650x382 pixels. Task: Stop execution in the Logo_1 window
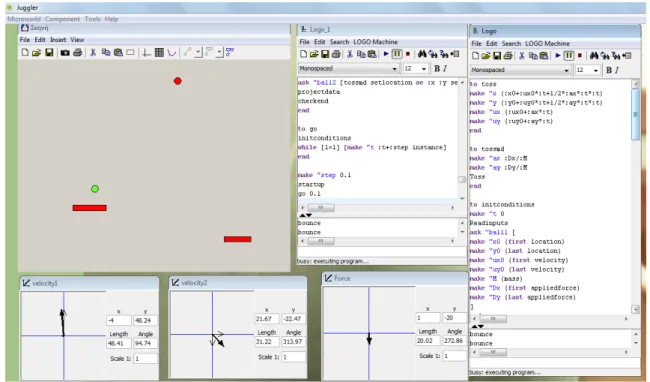click(x=408, y=54)
